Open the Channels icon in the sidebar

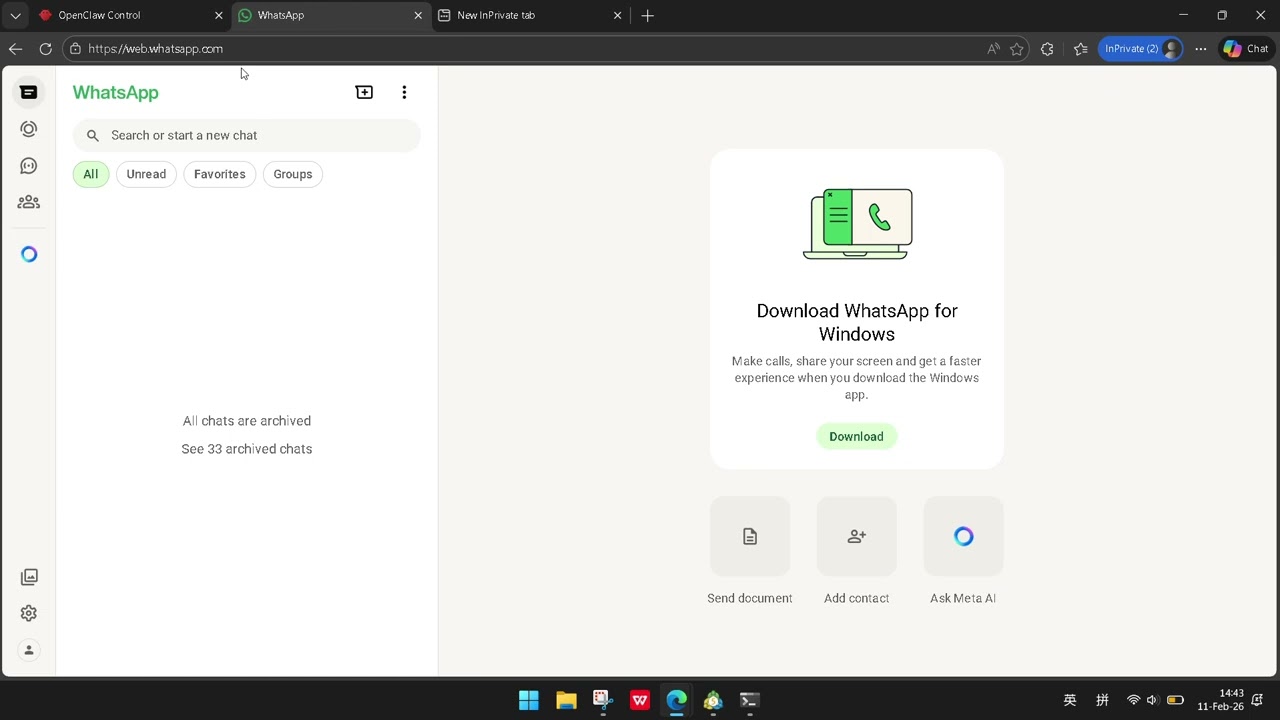(x=29, y=166)
